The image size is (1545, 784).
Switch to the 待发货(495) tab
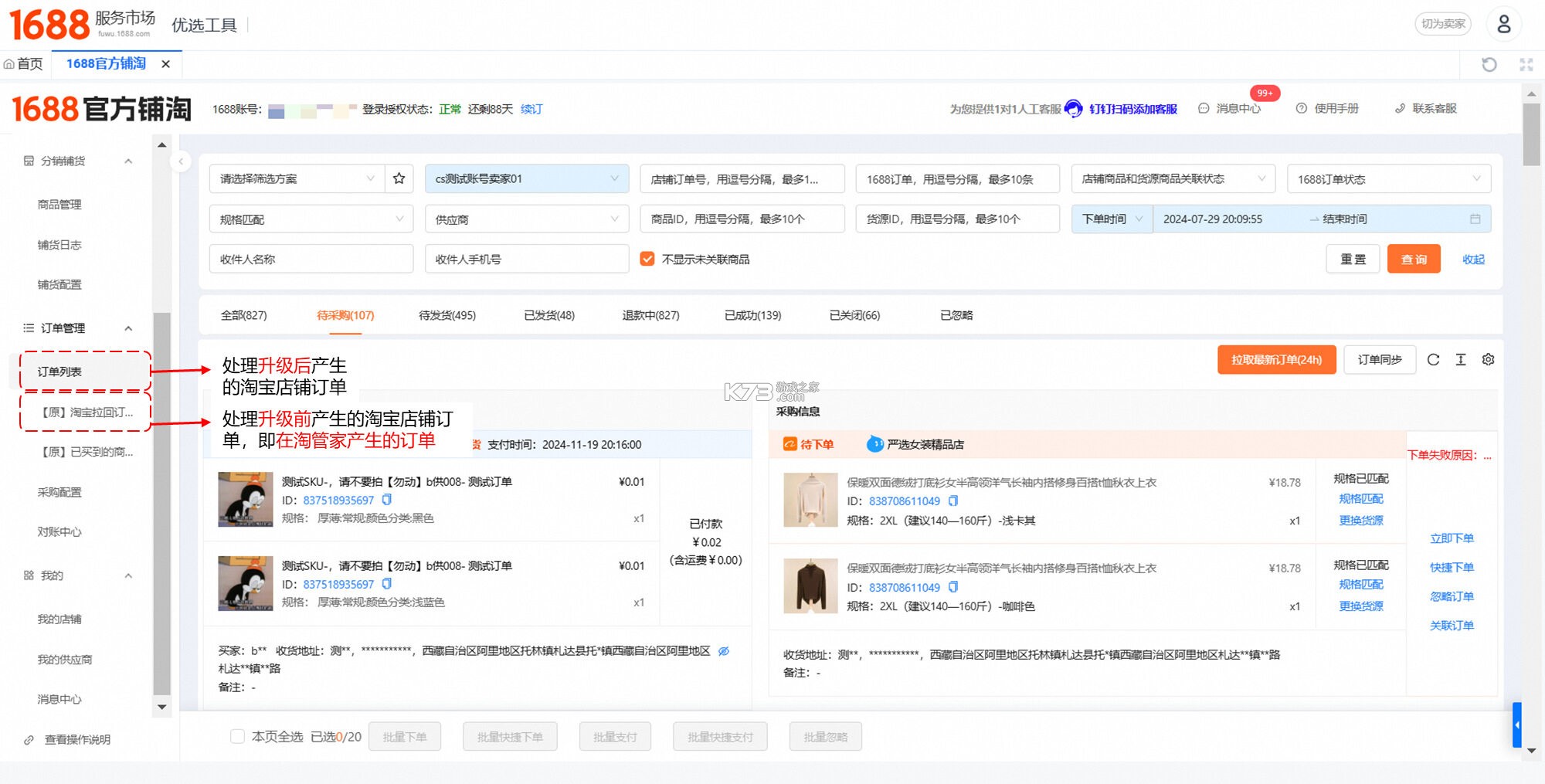pyautogui.click(x=447, y=315)
